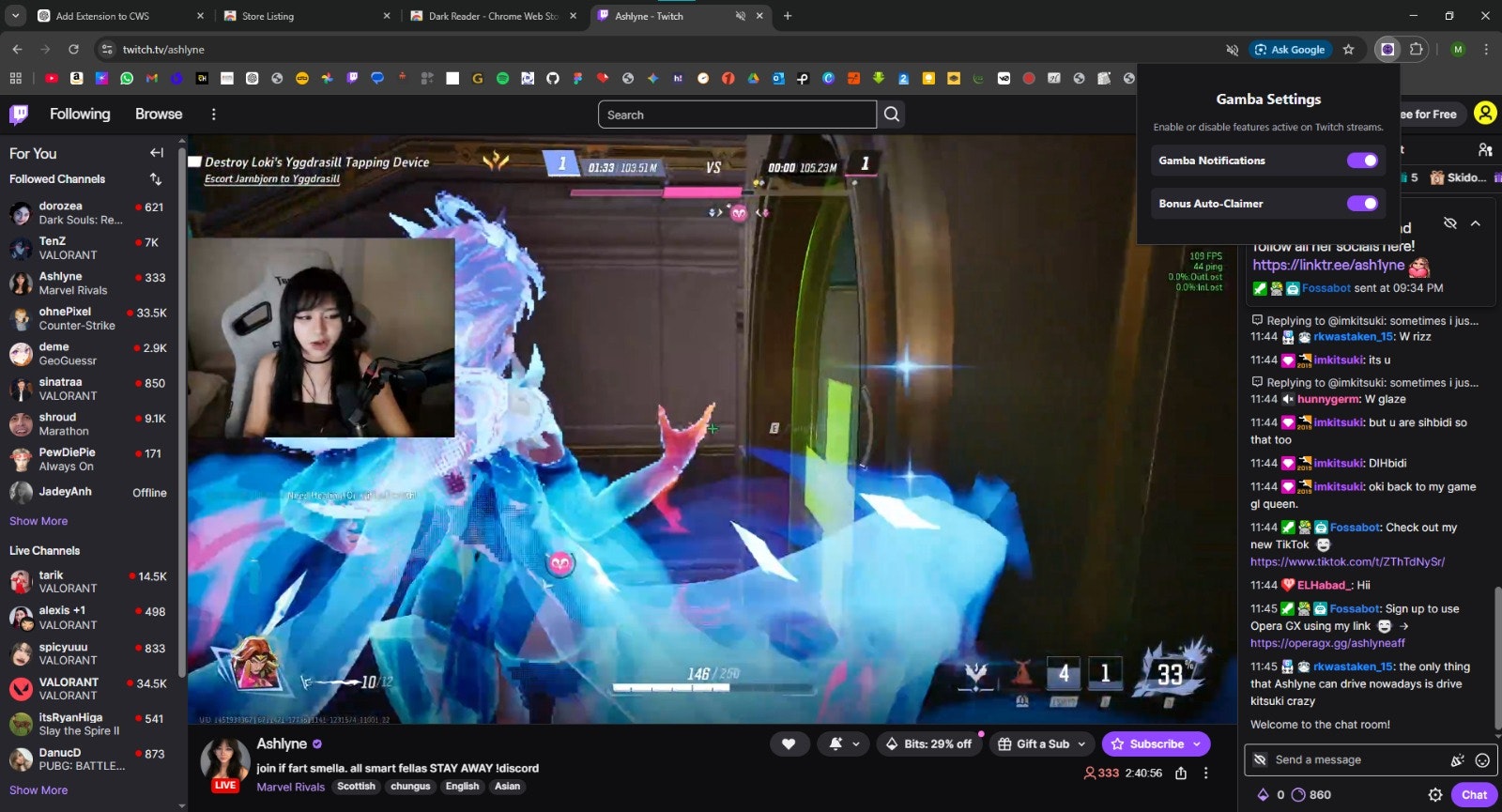Image resolution: width=1502 pixels, height=812 pixels.
Task: Click the address bar URL
Action: tap(163, 50)
